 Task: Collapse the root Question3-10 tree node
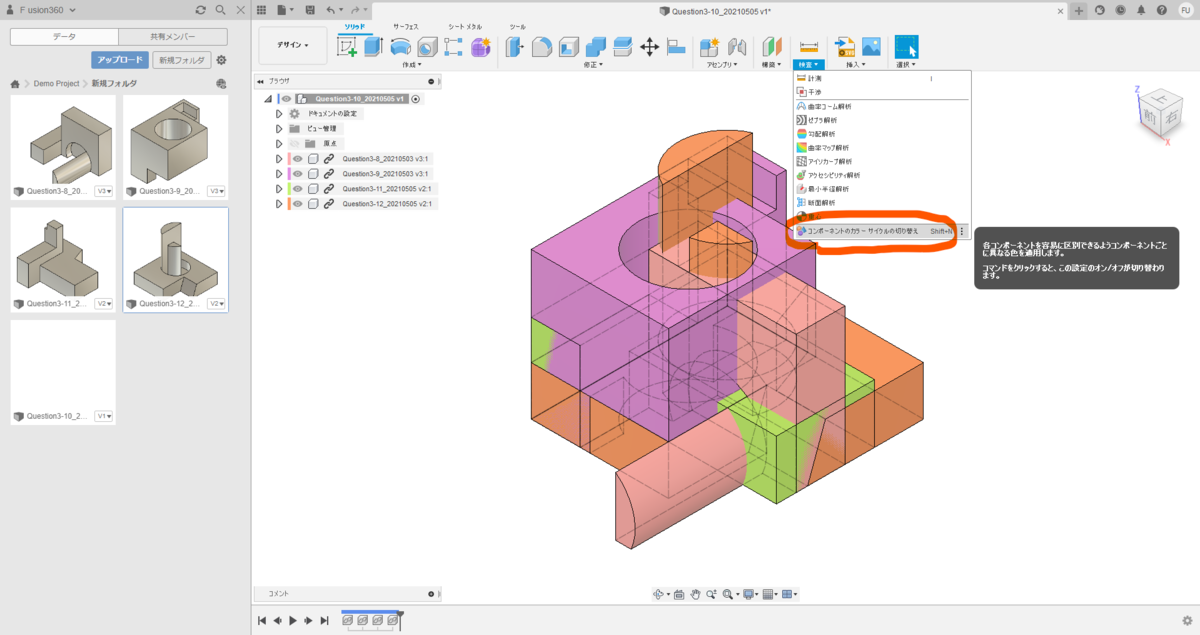click(268, 99)
